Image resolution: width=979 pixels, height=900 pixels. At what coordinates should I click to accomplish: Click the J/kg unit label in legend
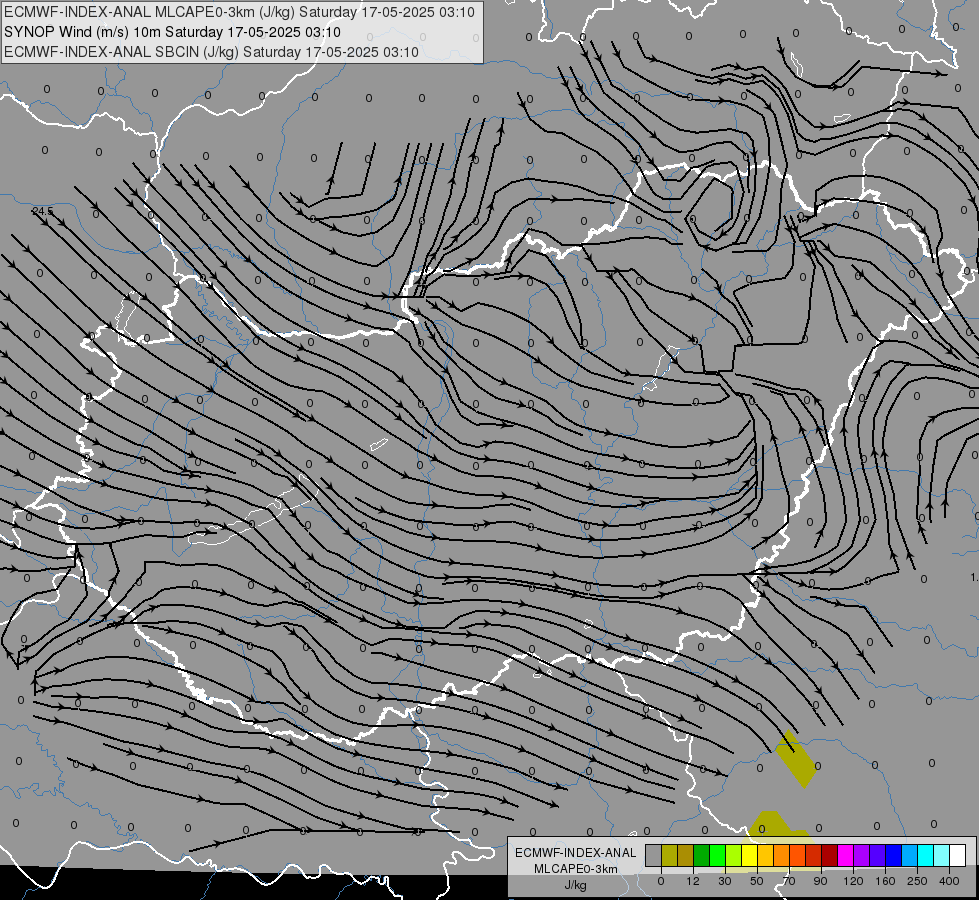(x=576, y=885)
